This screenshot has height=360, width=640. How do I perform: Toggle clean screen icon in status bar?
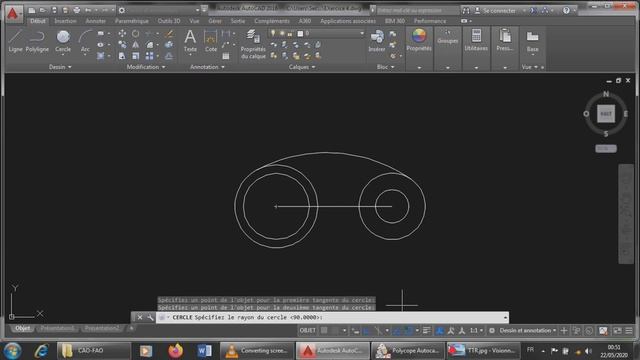617,331
